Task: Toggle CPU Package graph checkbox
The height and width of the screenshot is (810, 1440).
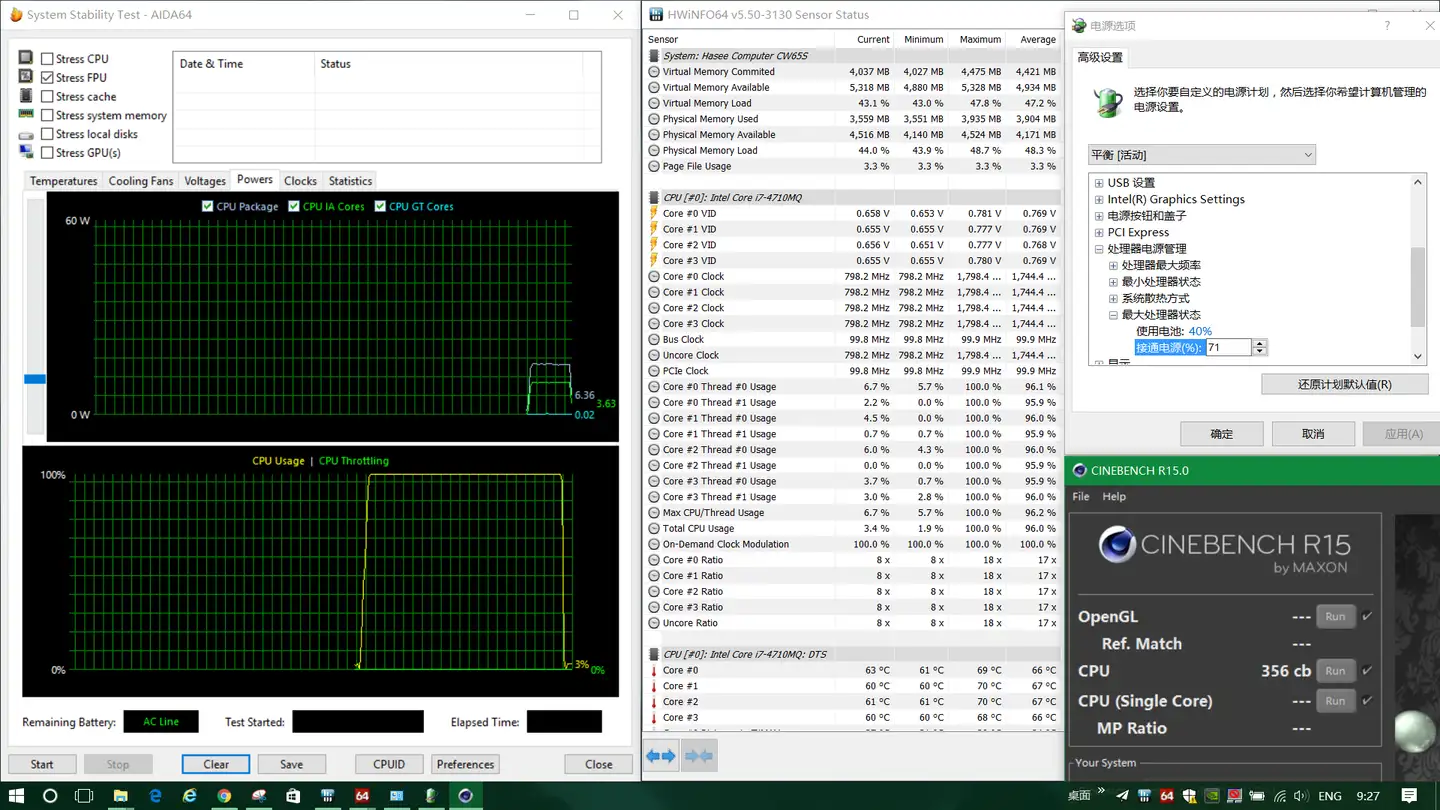Action: tap(207, 206)
